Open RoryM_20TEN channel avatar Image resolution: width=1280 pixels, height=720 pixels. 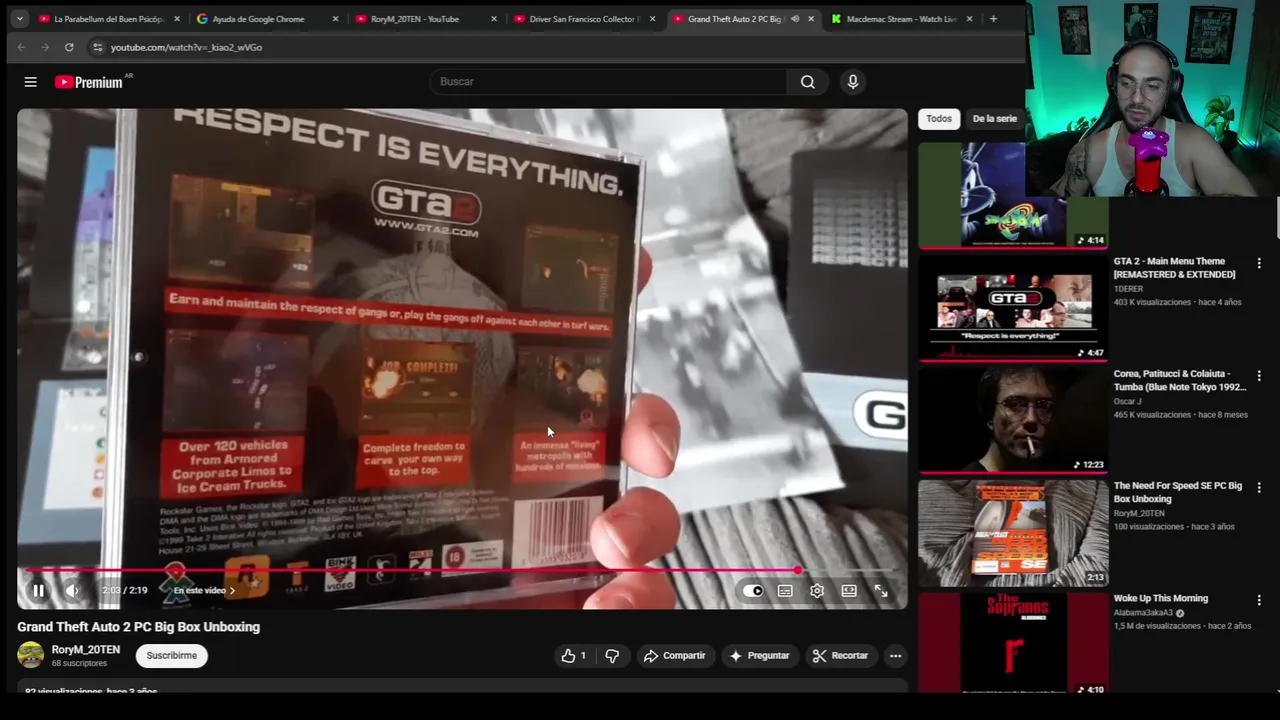31,655
